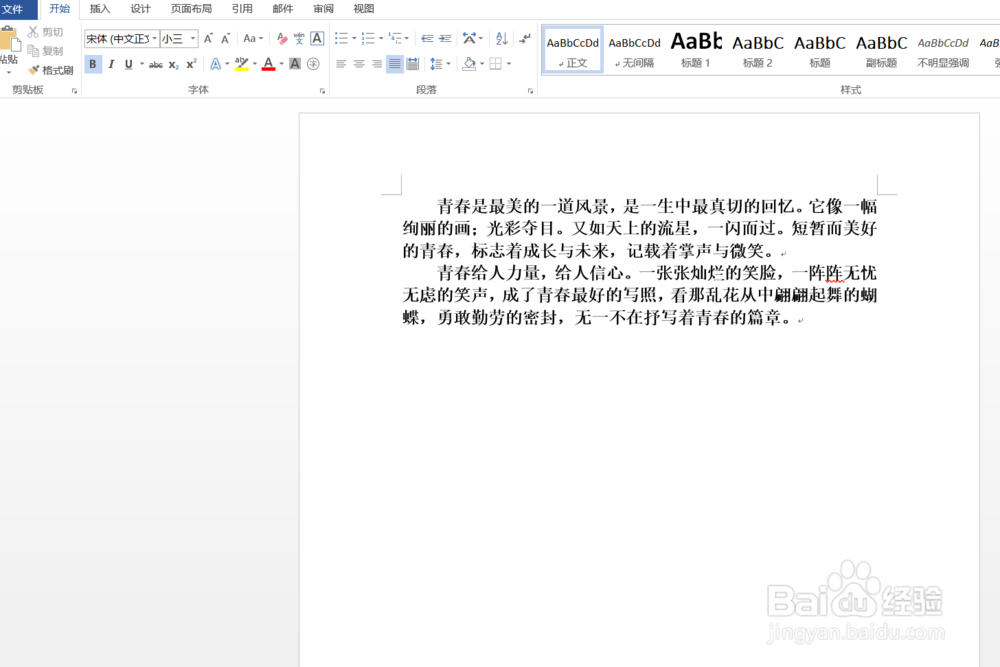Toggle show/hide paragraph marks

pyautogui.click(x=525, y=38)
